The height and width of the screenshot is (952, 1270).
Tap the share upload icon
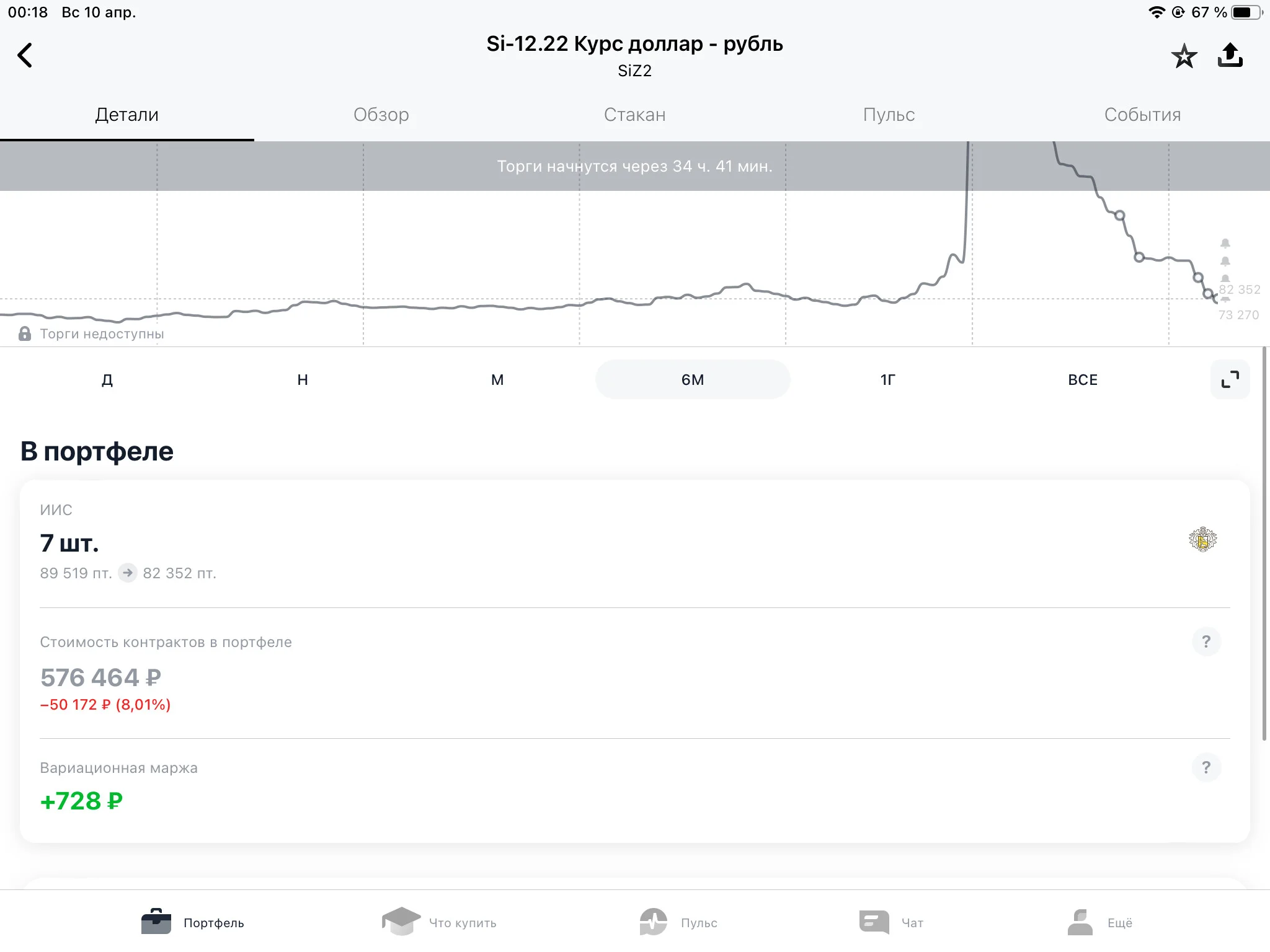click(x=1230, y=55)
